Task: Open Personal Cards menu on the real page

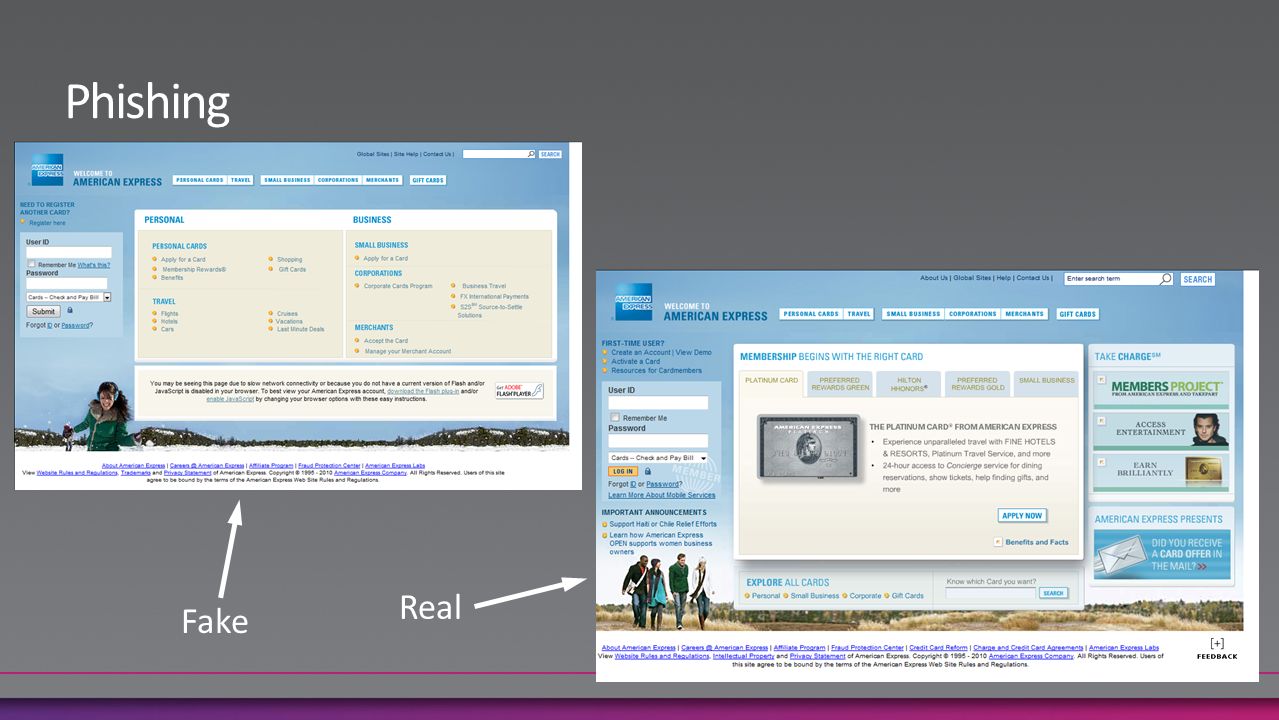Action: point(811,314)
